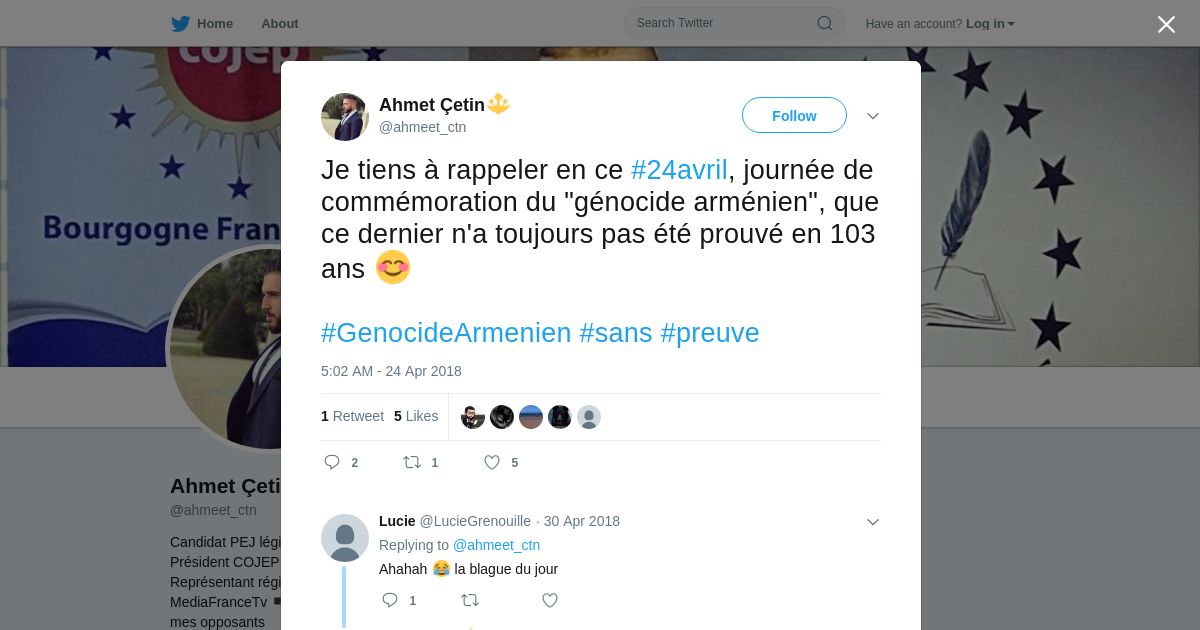Open the #24avril hashtag link
The height and width of the screenshot is (630, 1200).
pyautogui.click(x=679, y=170)
